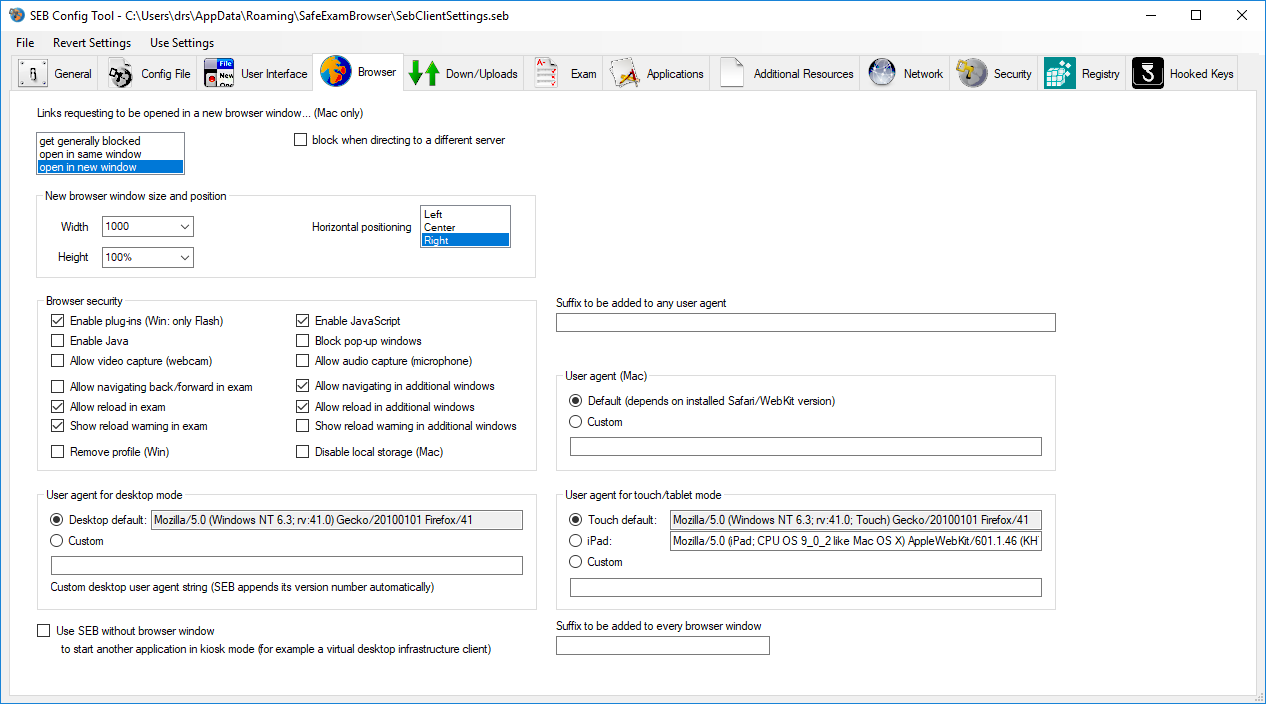The height and width of the screenshot is (704, 1266).
Task: Choose Right horizontal positioning
Action: tap(465, 240)
